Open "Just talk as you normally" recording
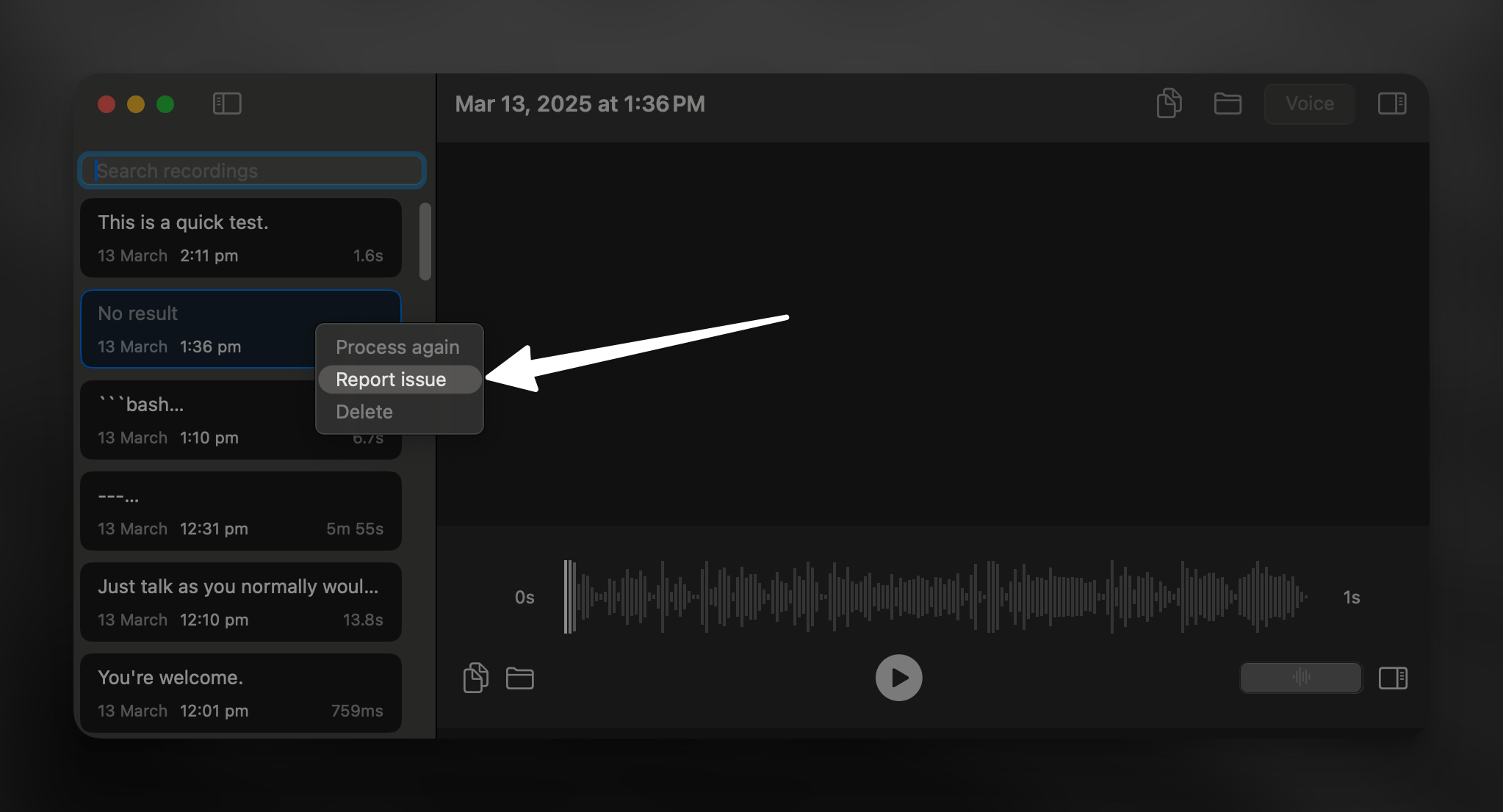The image size is (1503, 812). coord(241,602)
